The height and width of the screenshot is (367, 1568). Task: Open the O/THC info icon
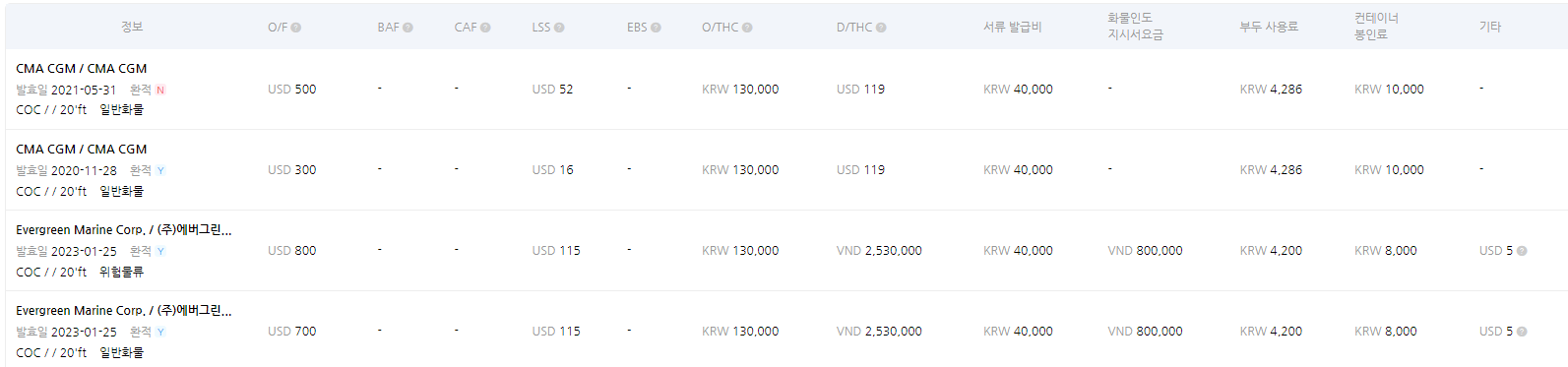point(747,28)
